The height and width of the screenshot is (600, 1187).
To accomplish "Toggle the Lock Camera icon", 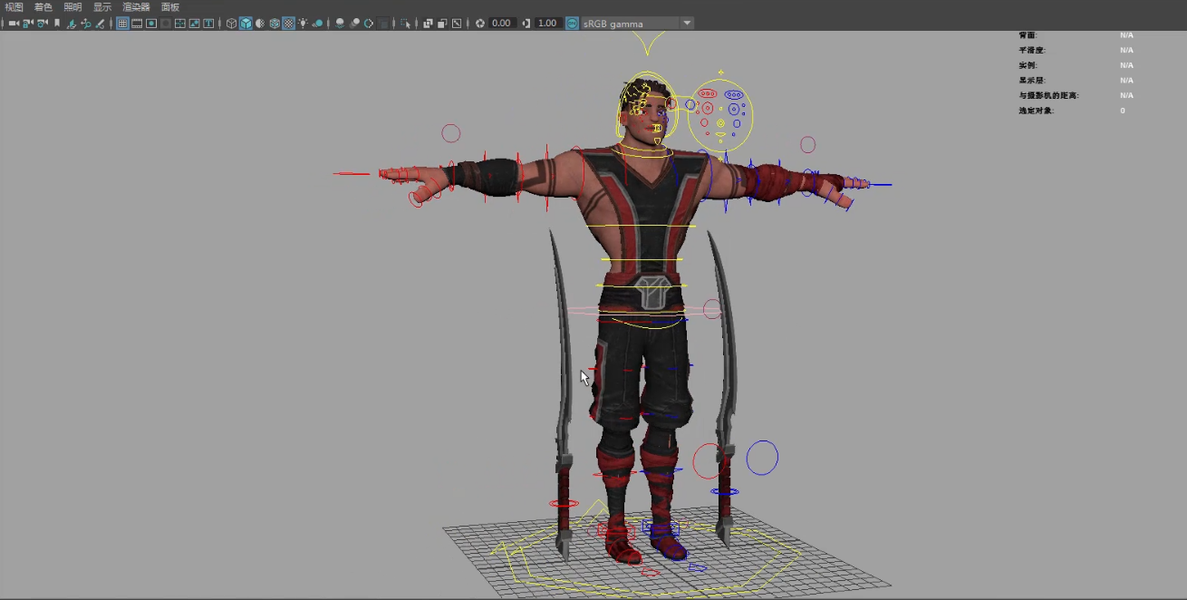I will (x=28, y=23).
